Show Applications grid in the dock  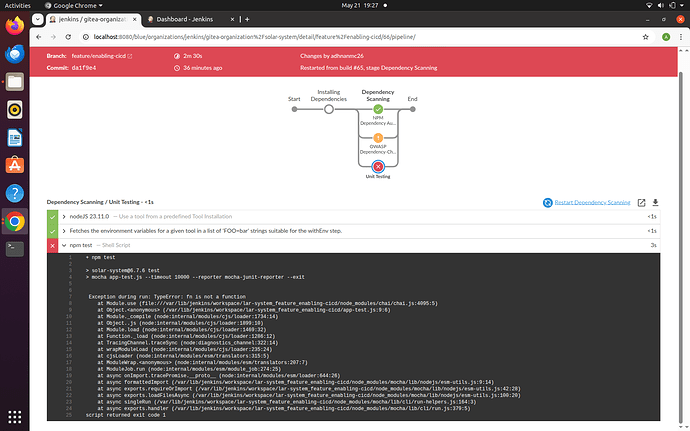15,416
